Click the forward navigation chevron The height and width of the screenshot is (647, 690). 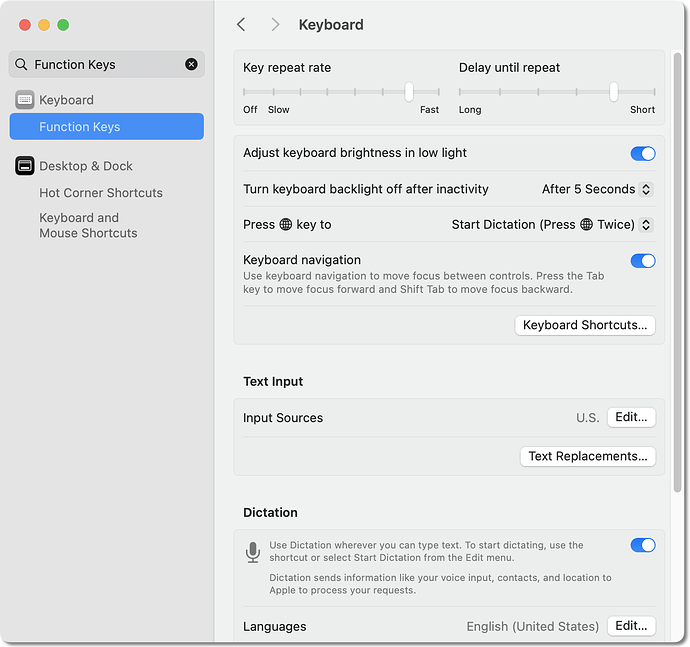275,24
